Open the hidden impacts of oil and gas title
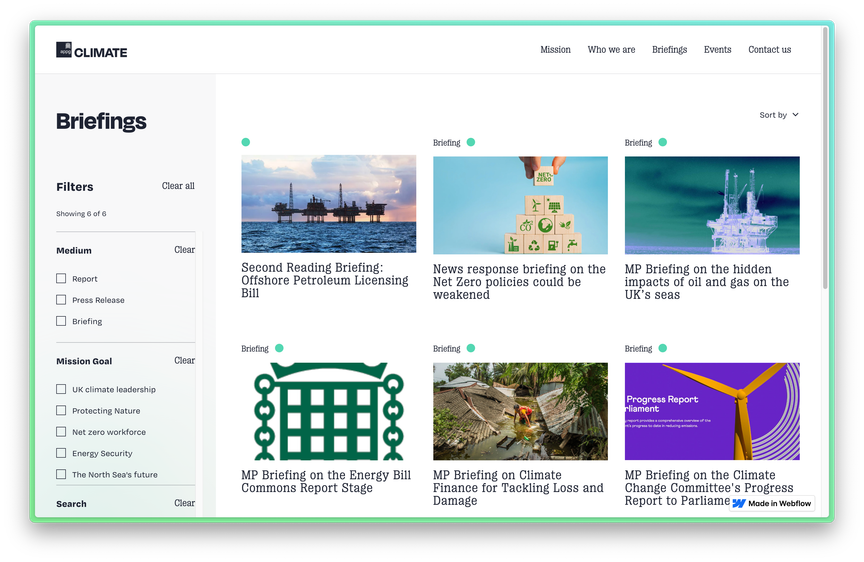This screenshot has width=864, height=562. click(707, 282)
